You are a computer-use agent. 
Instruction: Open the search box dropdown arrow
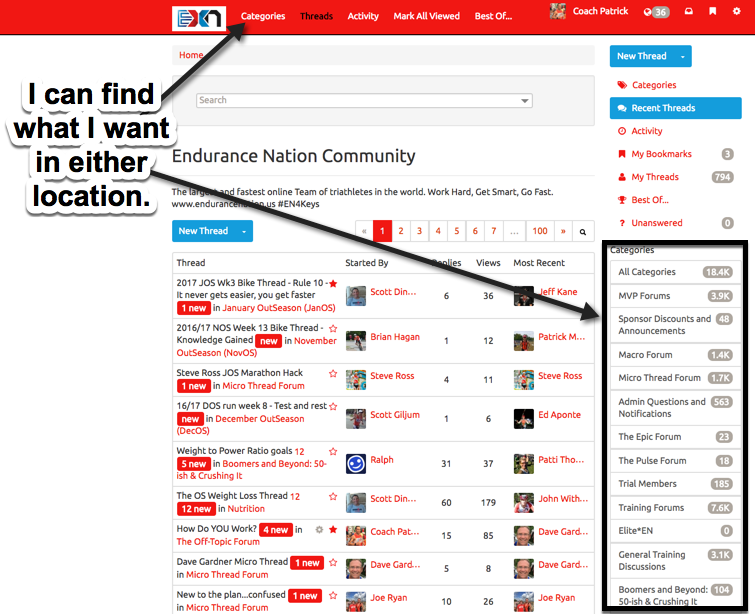(x=525, y=101)
